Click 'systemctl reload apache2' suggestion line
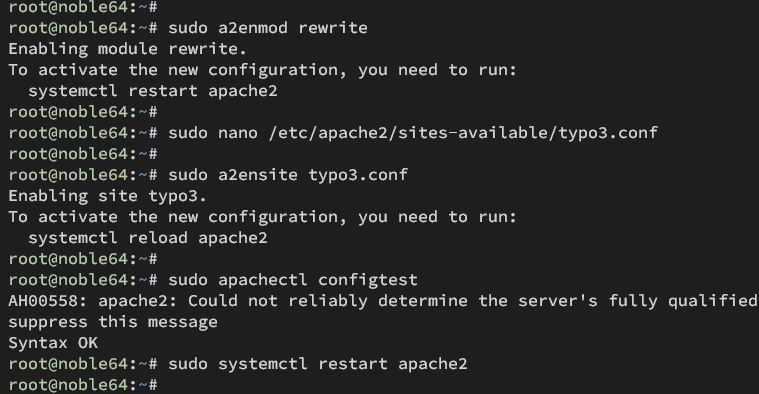 (x=148, y=238)
